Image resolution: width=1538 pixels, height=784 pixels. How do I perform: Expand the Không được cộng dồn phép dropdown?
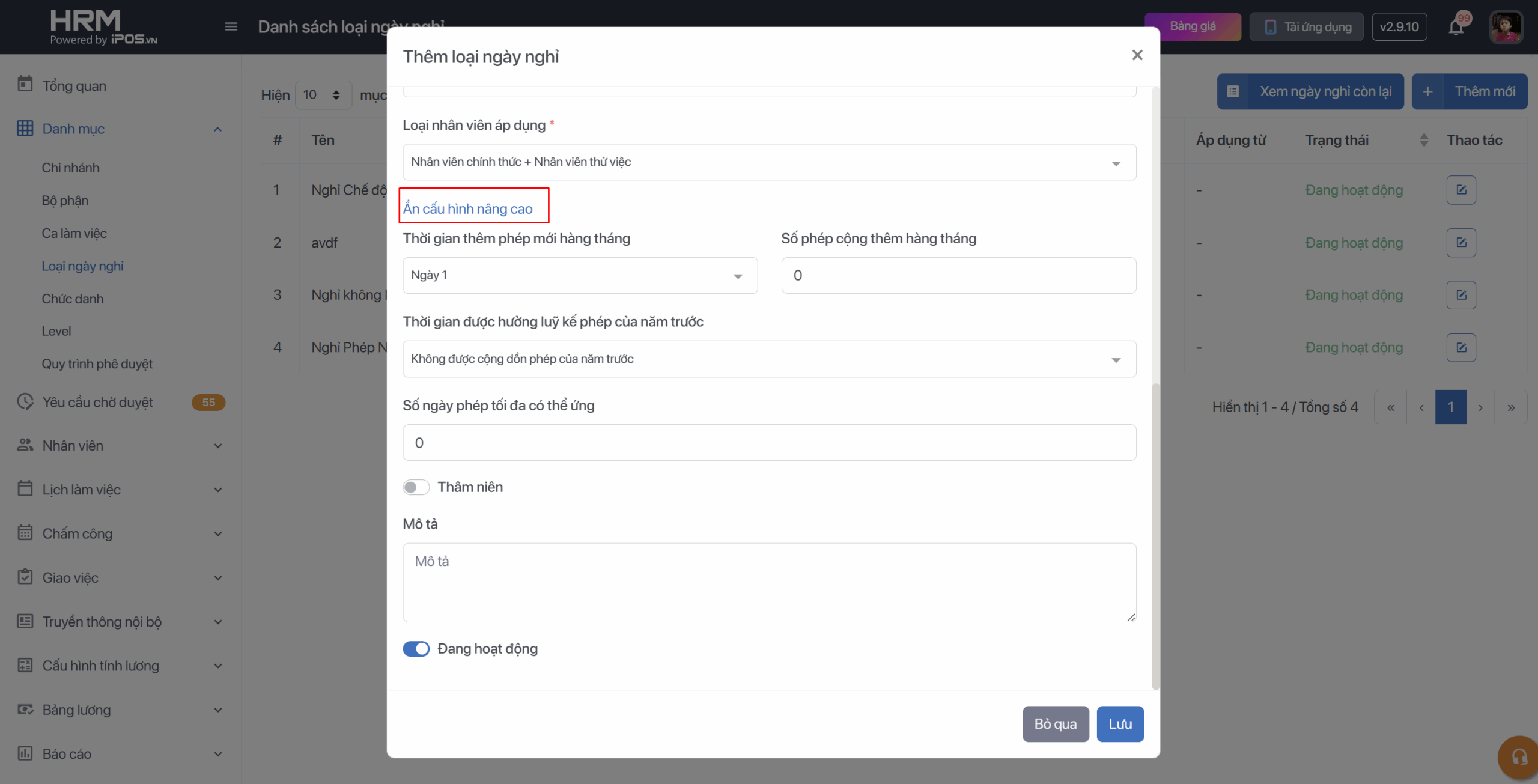click(x=769, y=359)
